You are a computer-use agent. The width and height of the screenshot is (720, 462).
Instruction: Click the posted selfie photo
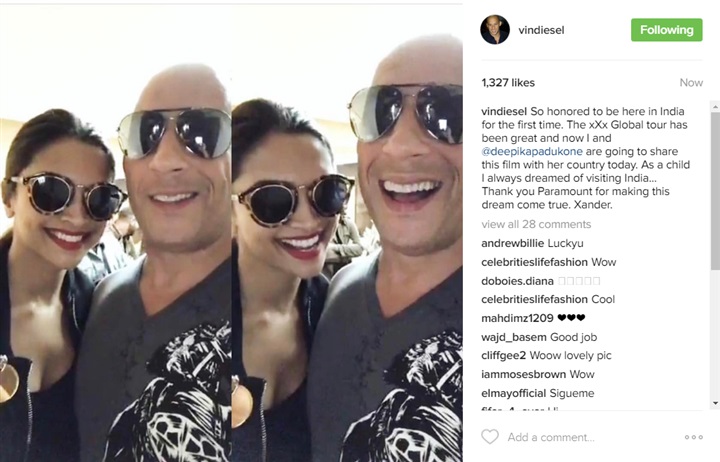231,233
